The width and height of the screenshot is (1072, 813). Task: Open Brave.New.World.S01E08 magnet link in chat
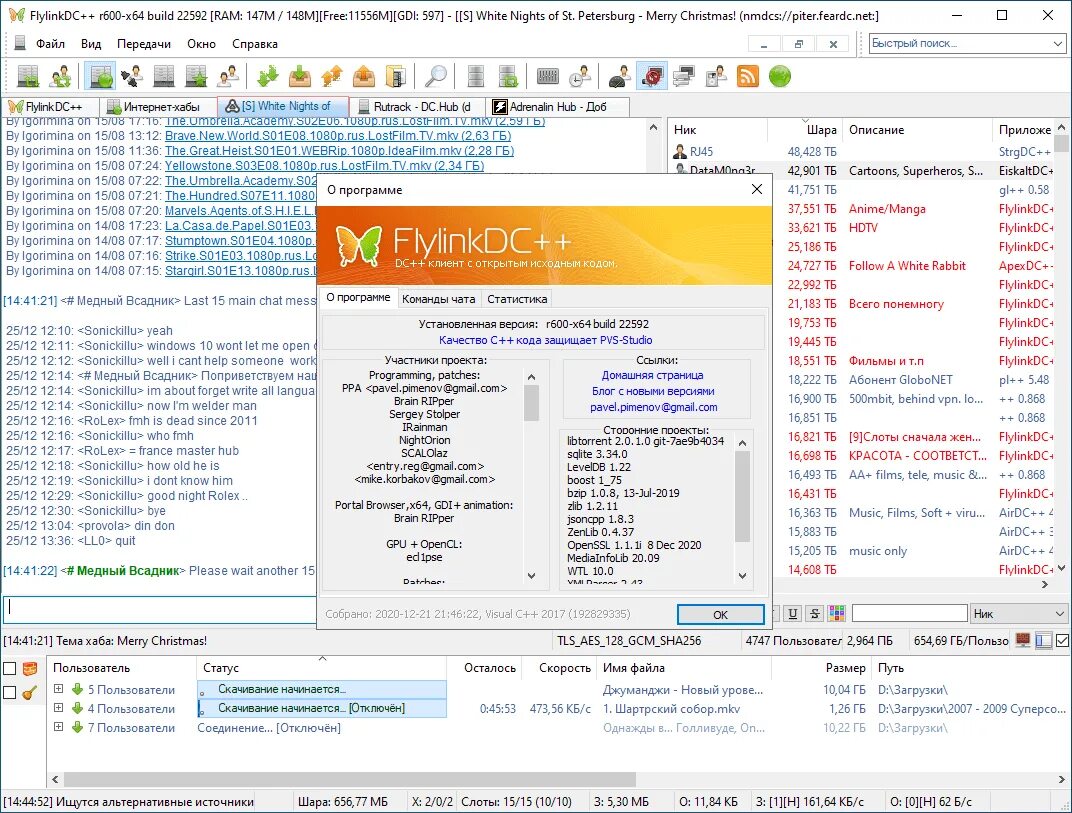(x=338, y=135)
